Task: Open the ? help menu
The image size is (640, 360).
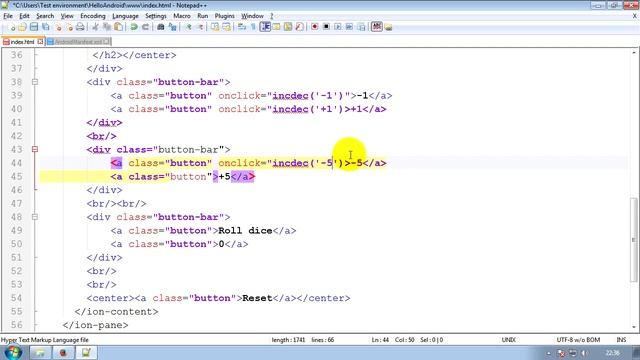Action: 272,16
